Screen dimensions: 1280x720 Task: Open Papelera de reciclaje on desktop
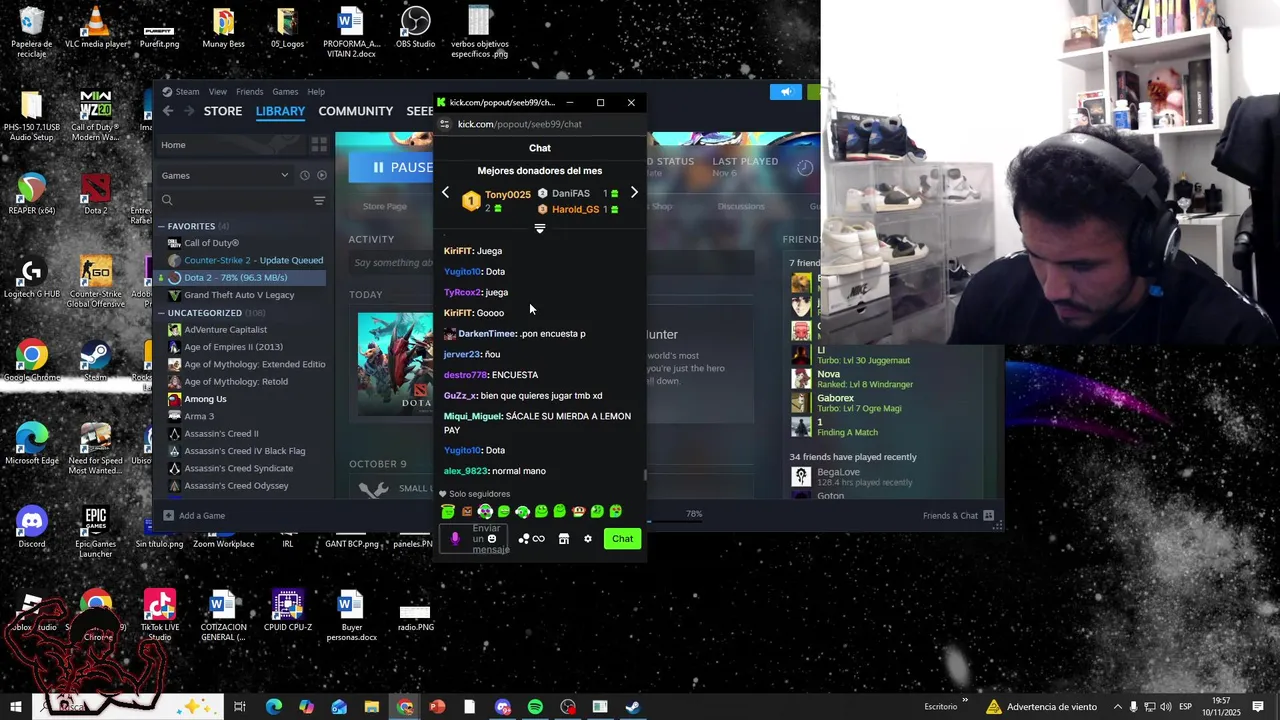pyautogui.click(x=31, y=32)
